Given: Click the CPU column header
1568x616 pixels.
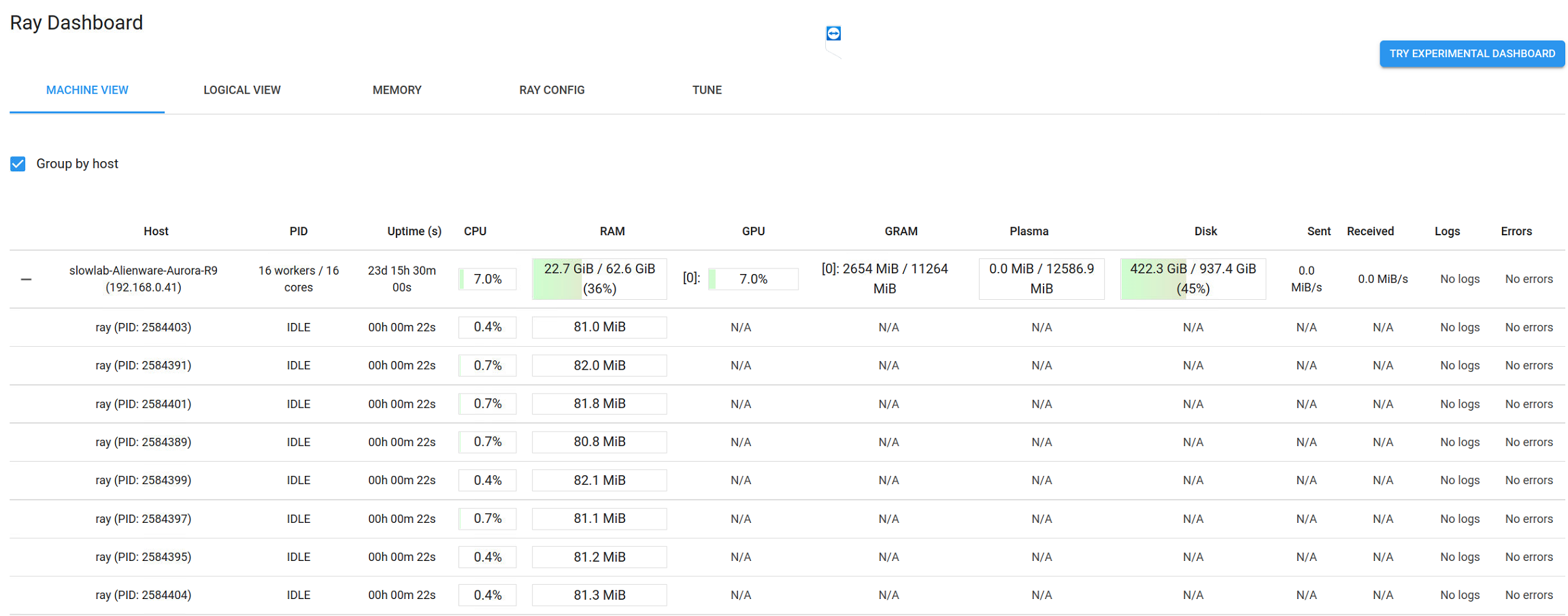Looking at the screenshot, I should pos(475,231).
